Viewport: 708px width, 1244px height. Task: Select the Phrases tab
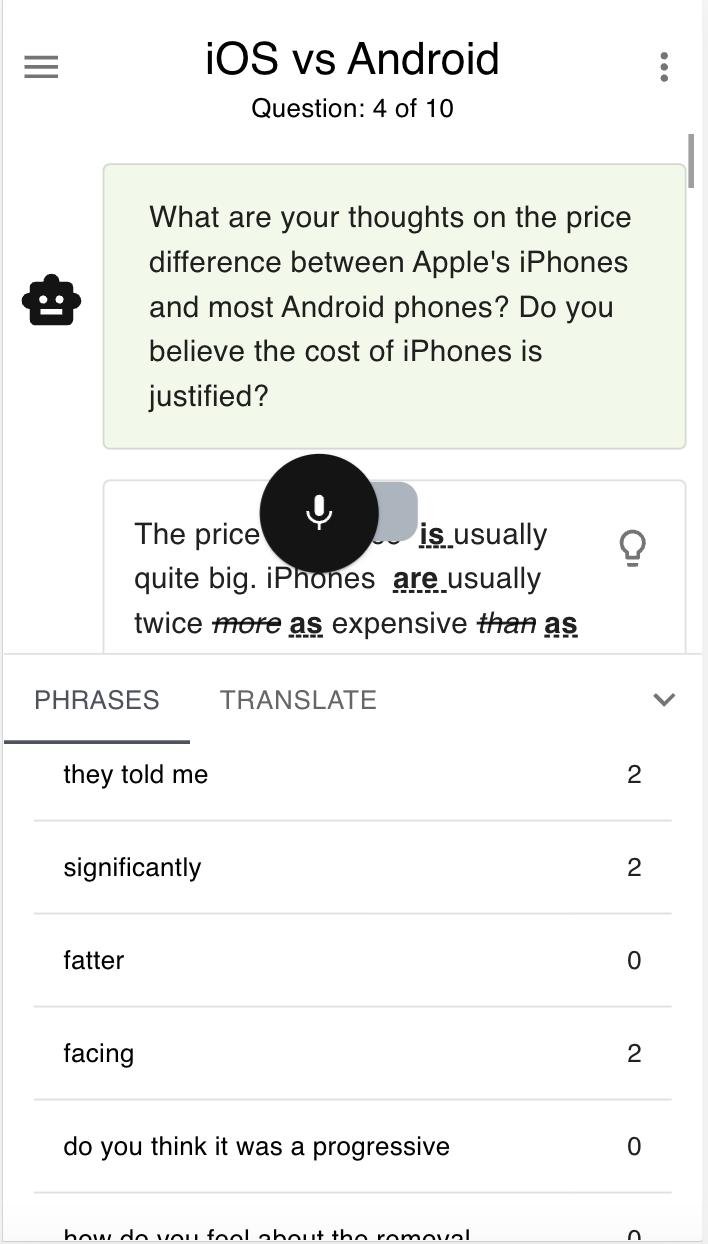click(x=97, y=700)
